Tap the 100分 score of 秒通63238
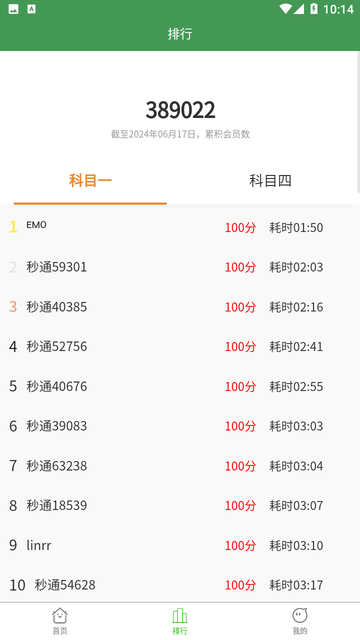Image resolution: width=360 pixels, height=640 pixels. click(x=240, y=466)
